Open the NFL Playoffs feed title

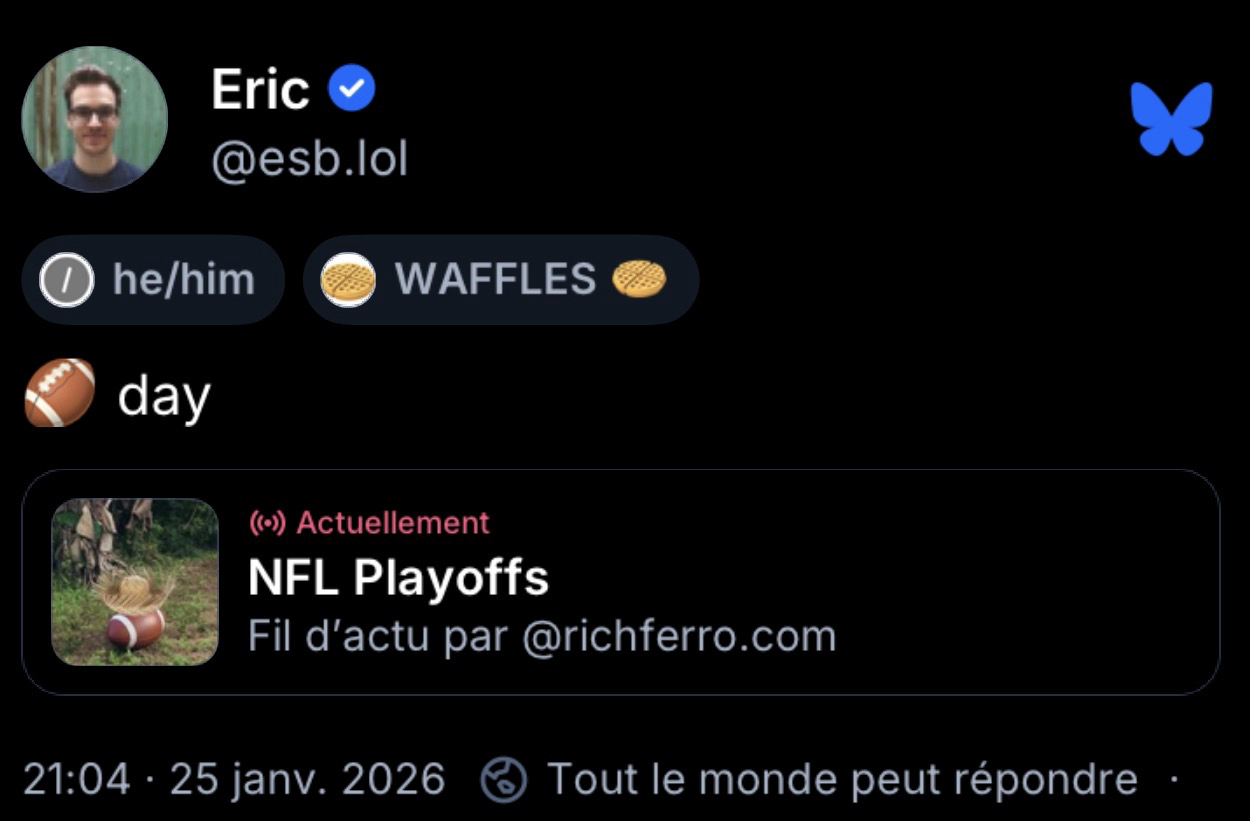[398, 577]
